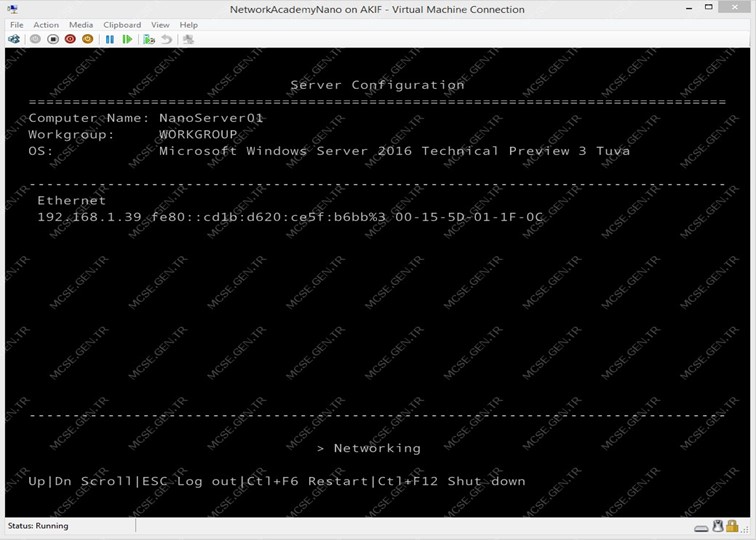Click the Revert undo arrow icon
Image resolution: width=756 pixels, height=540 pixels.
tap(166, 39)
